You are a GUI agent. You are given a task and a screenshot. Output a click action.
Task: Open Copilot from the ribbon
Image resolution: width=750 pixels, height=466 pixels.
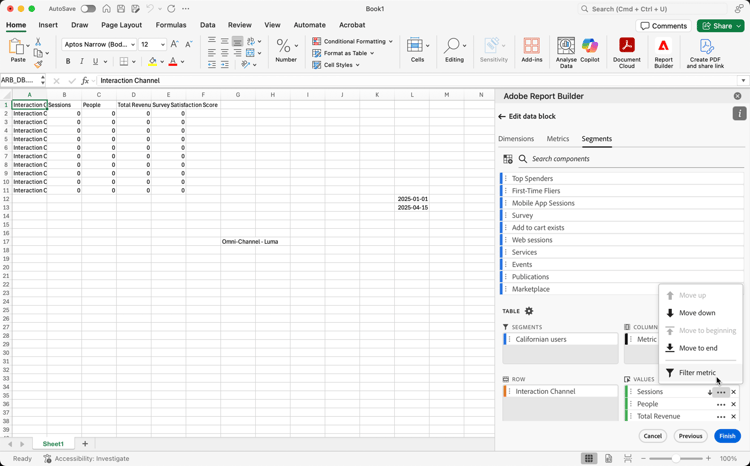[590, 50]
